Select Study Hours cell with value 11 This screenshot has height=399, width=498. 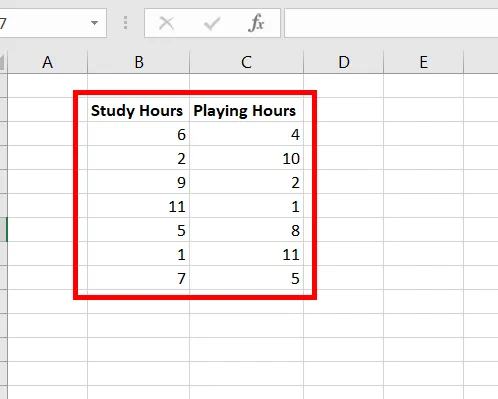tap(139, 206)
